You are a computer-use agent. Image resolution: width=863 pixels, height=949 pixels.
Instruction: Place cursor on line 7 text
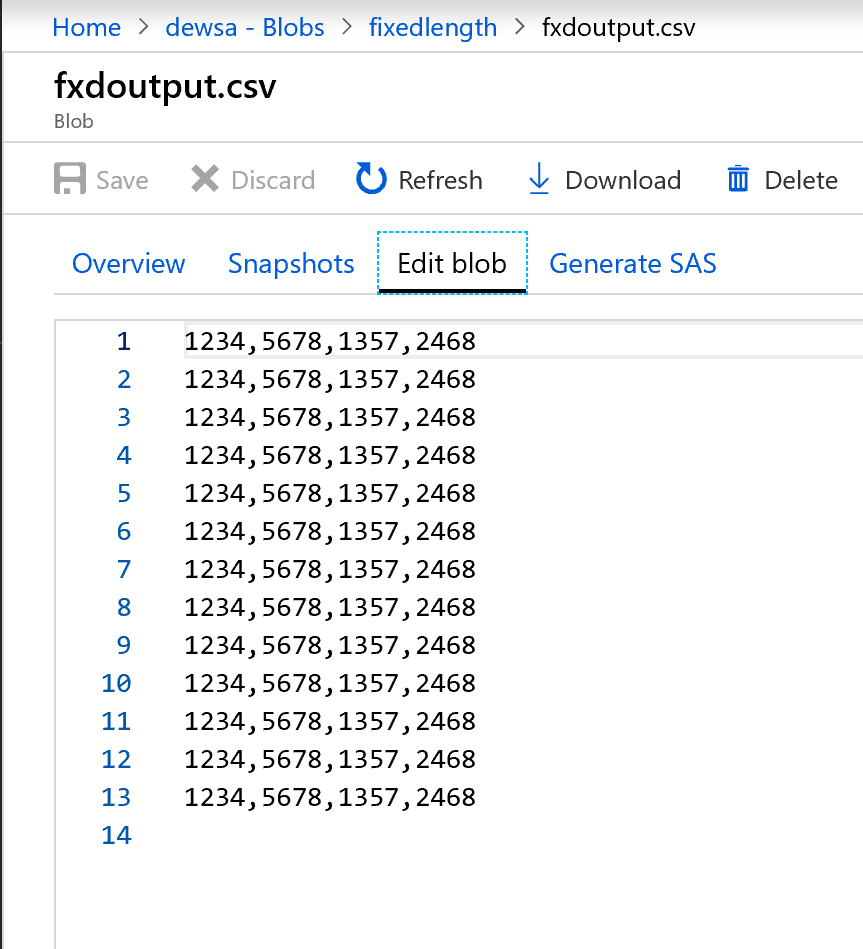pyautogui.click(x=330, y=569)
